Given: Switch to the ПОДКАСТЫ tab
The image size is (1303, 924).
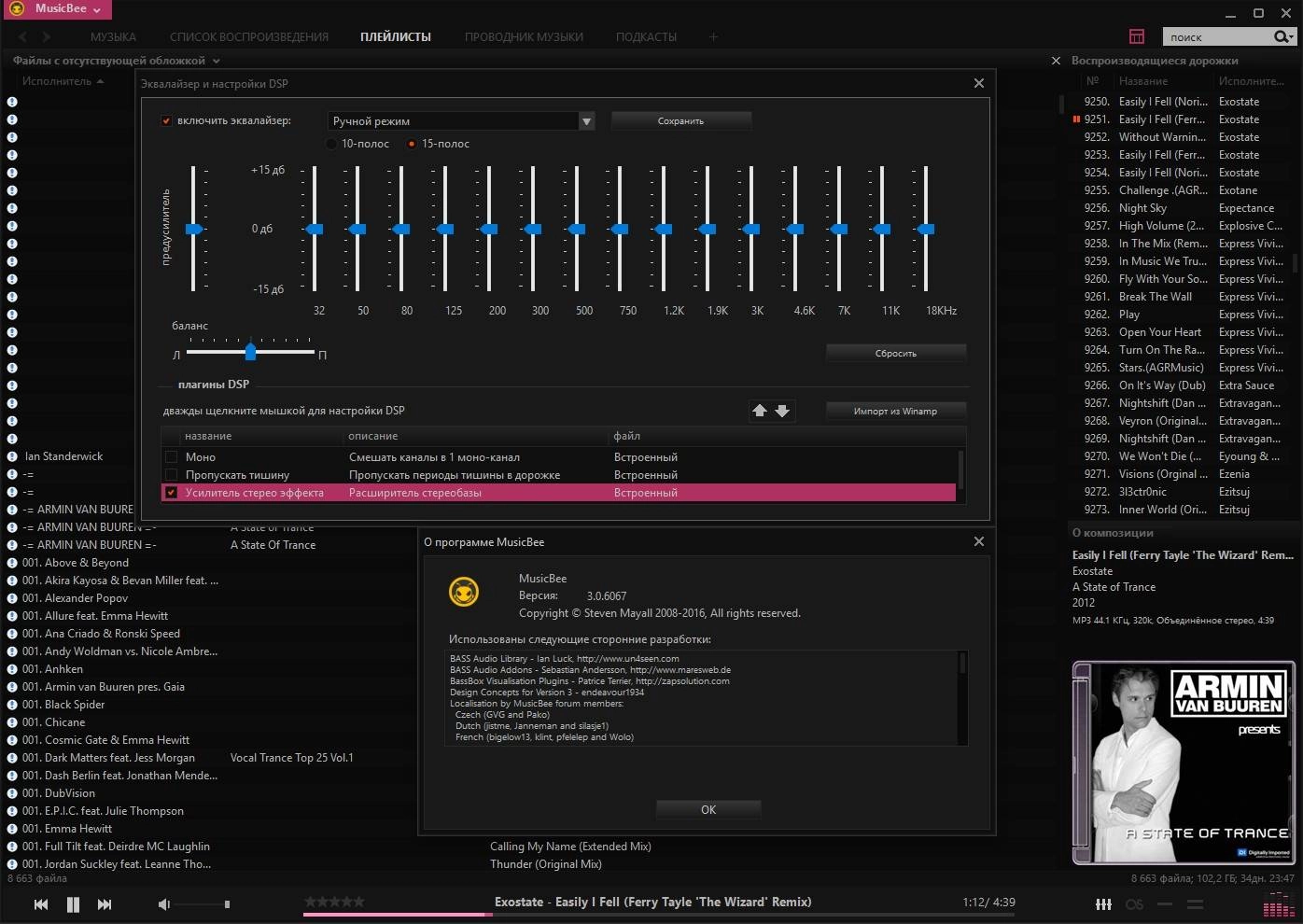Looking at the screenshot, I should point(646,37).
